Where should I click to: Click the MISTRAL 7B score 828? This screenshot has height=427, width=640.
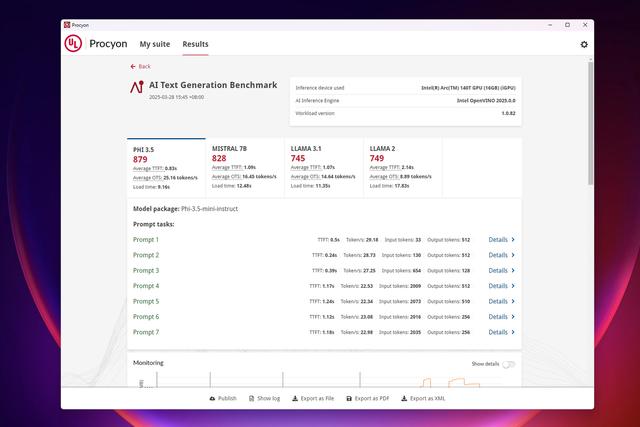coord(219,158)
